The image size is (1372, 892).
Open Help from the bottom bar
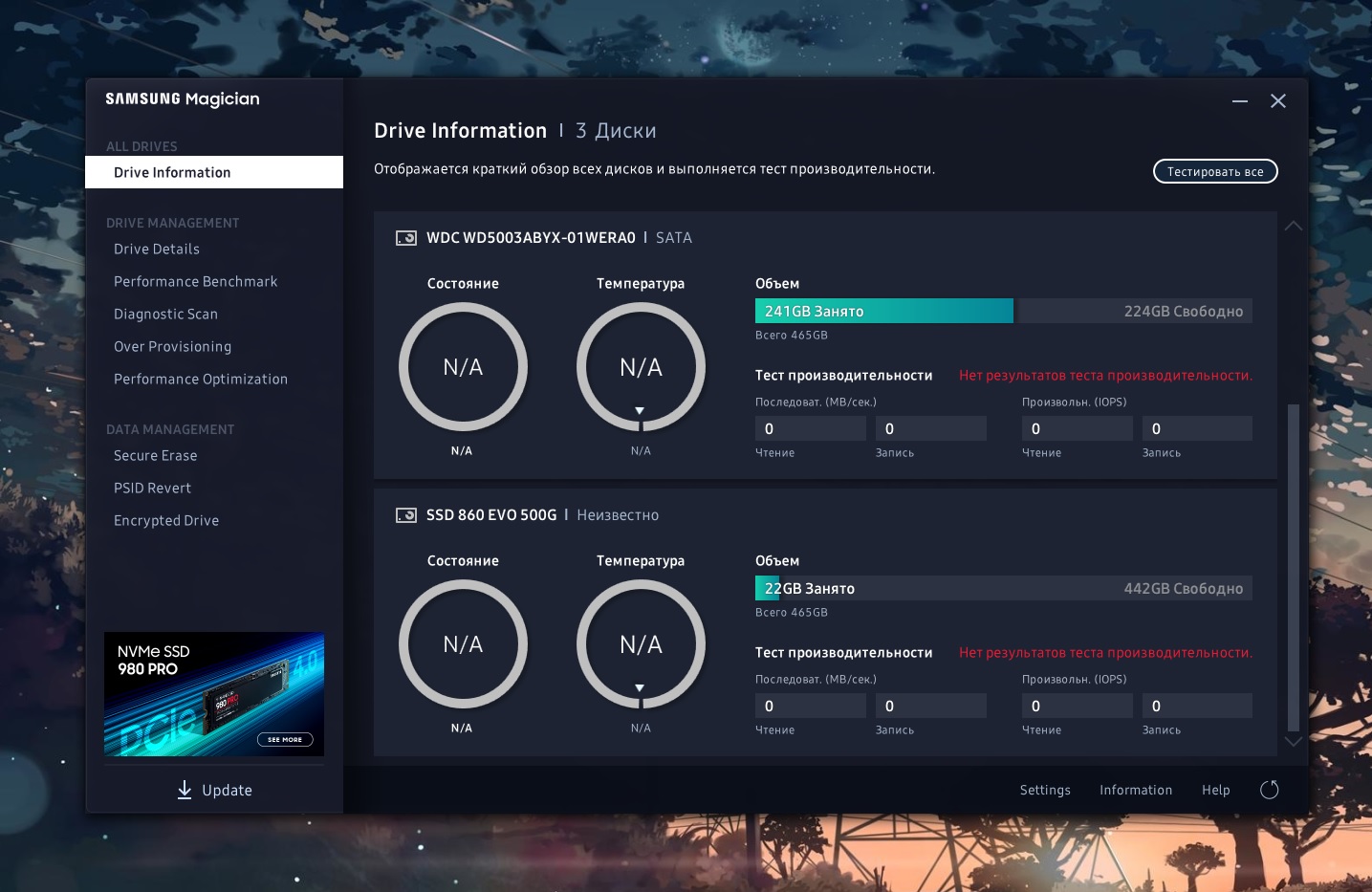pyautogui.click(x=1216, y=790)
